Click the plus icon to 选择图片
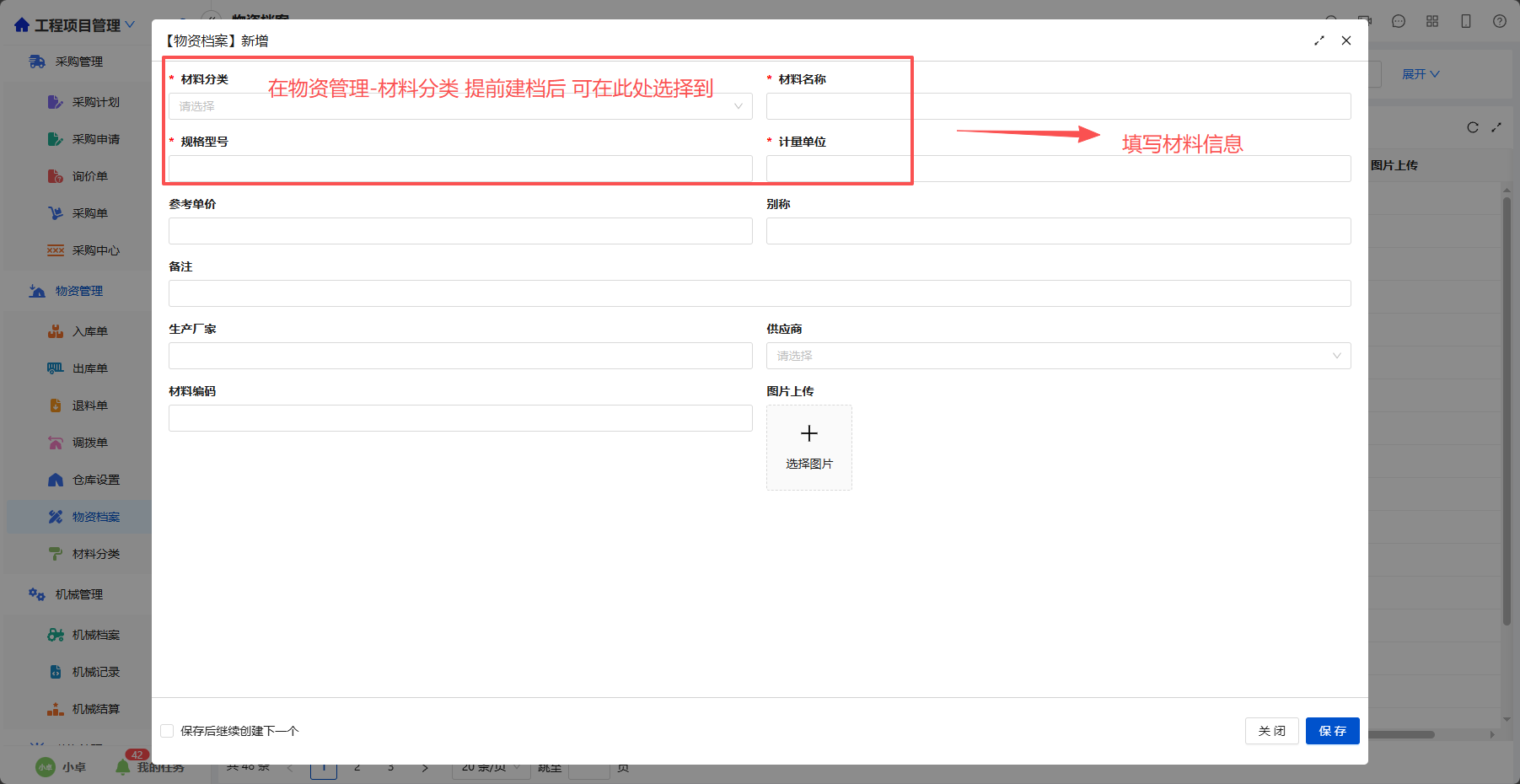 coord(809,433)
